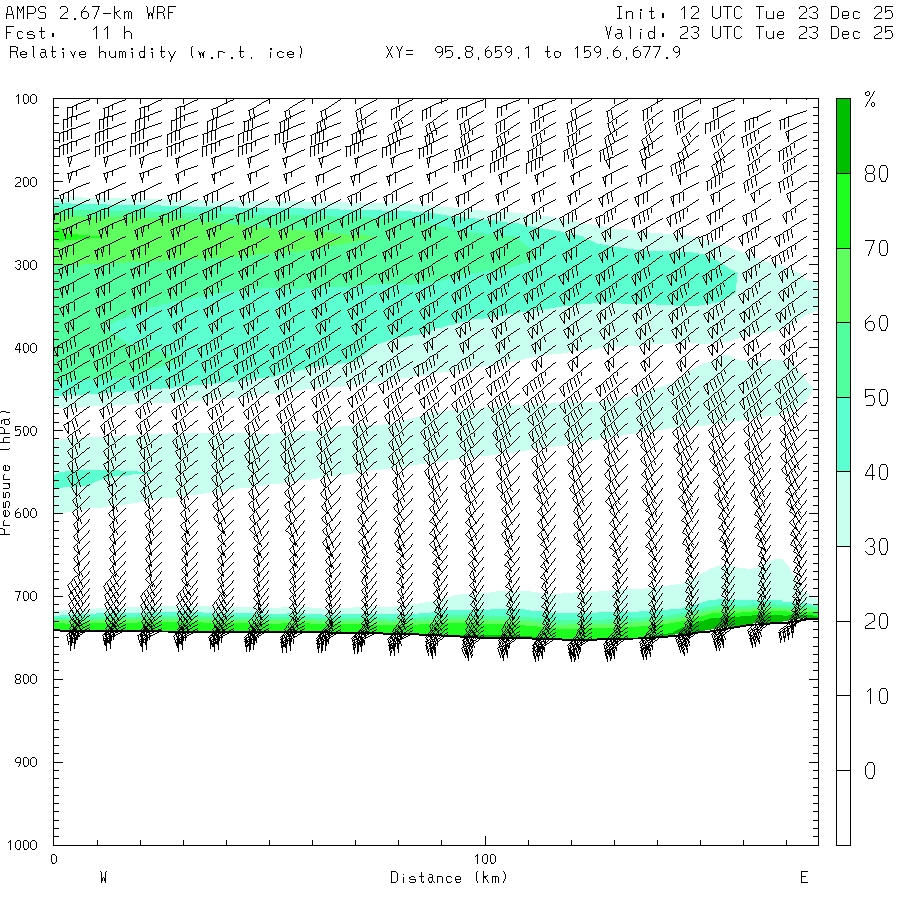The height and width of the screenshot is (900, 900).
Task: Click the colorbar label '50'
Action: tap(876, 398)
